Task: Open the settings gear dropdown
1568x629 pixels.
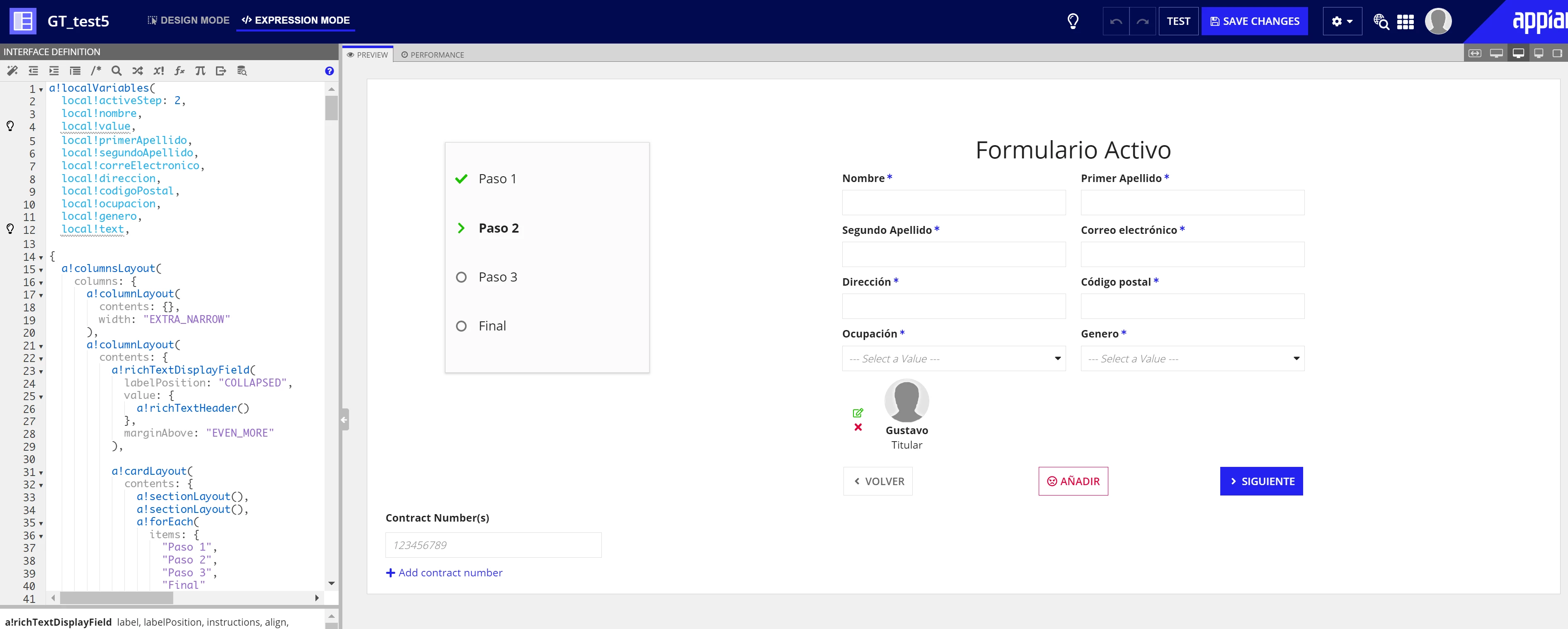Action: tap(1342, 21)
